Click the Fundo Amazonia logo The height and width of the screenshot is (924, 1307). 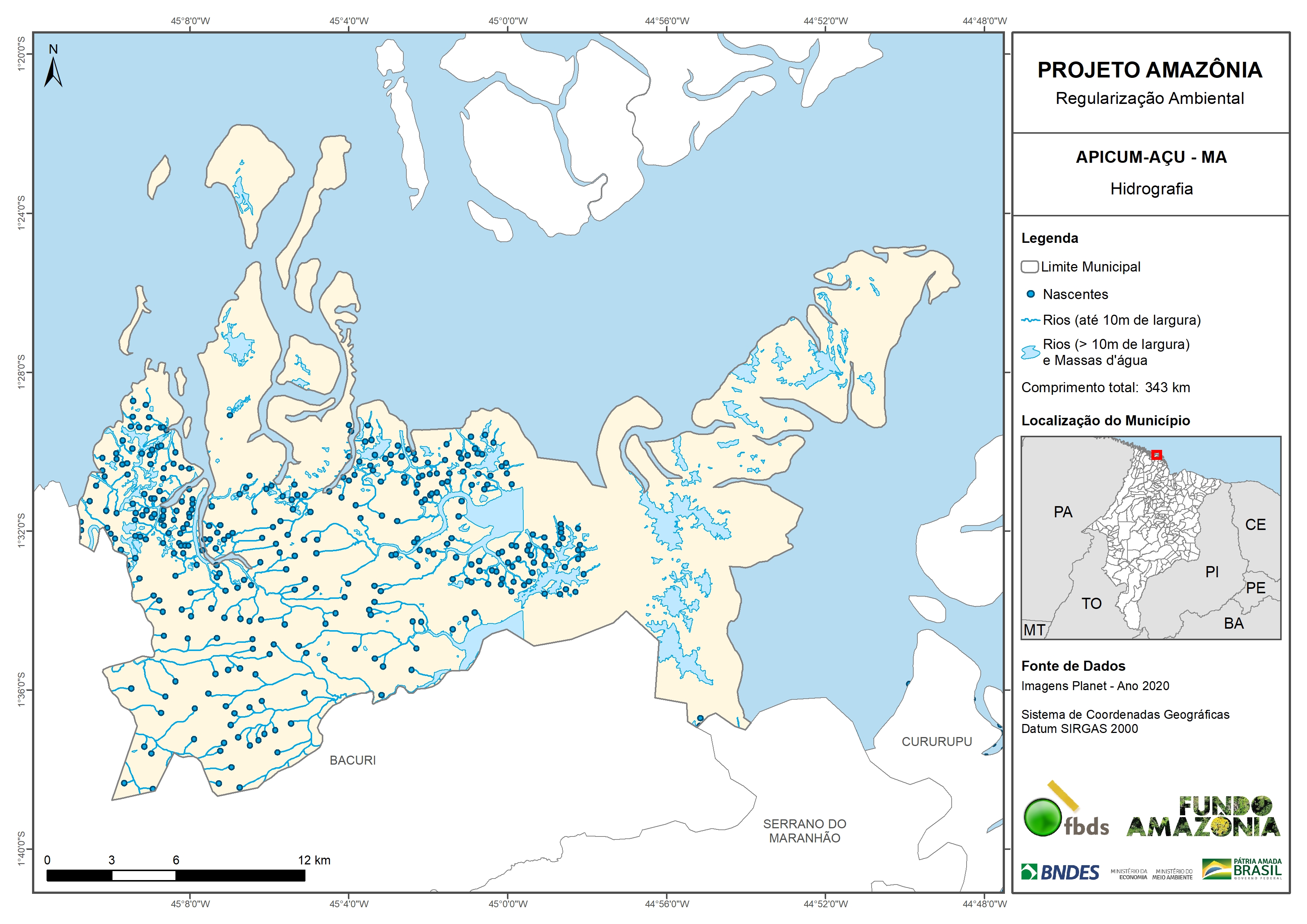[1203, 817]
